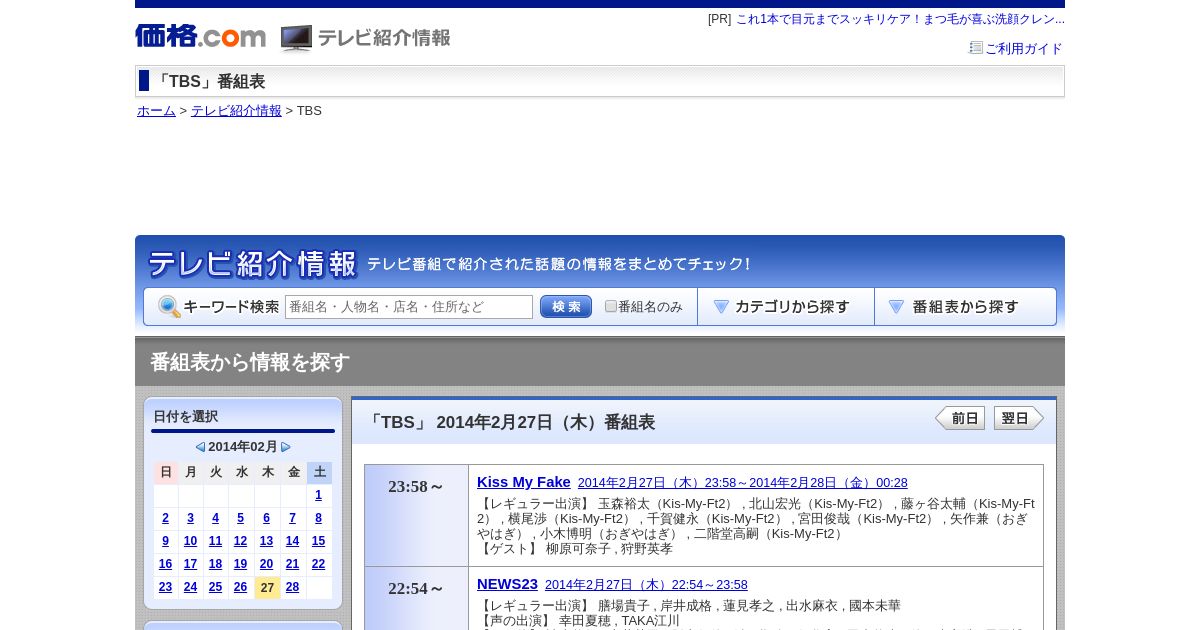
Task: Expand the 番組表から探す dropdown
Action: 965,307
